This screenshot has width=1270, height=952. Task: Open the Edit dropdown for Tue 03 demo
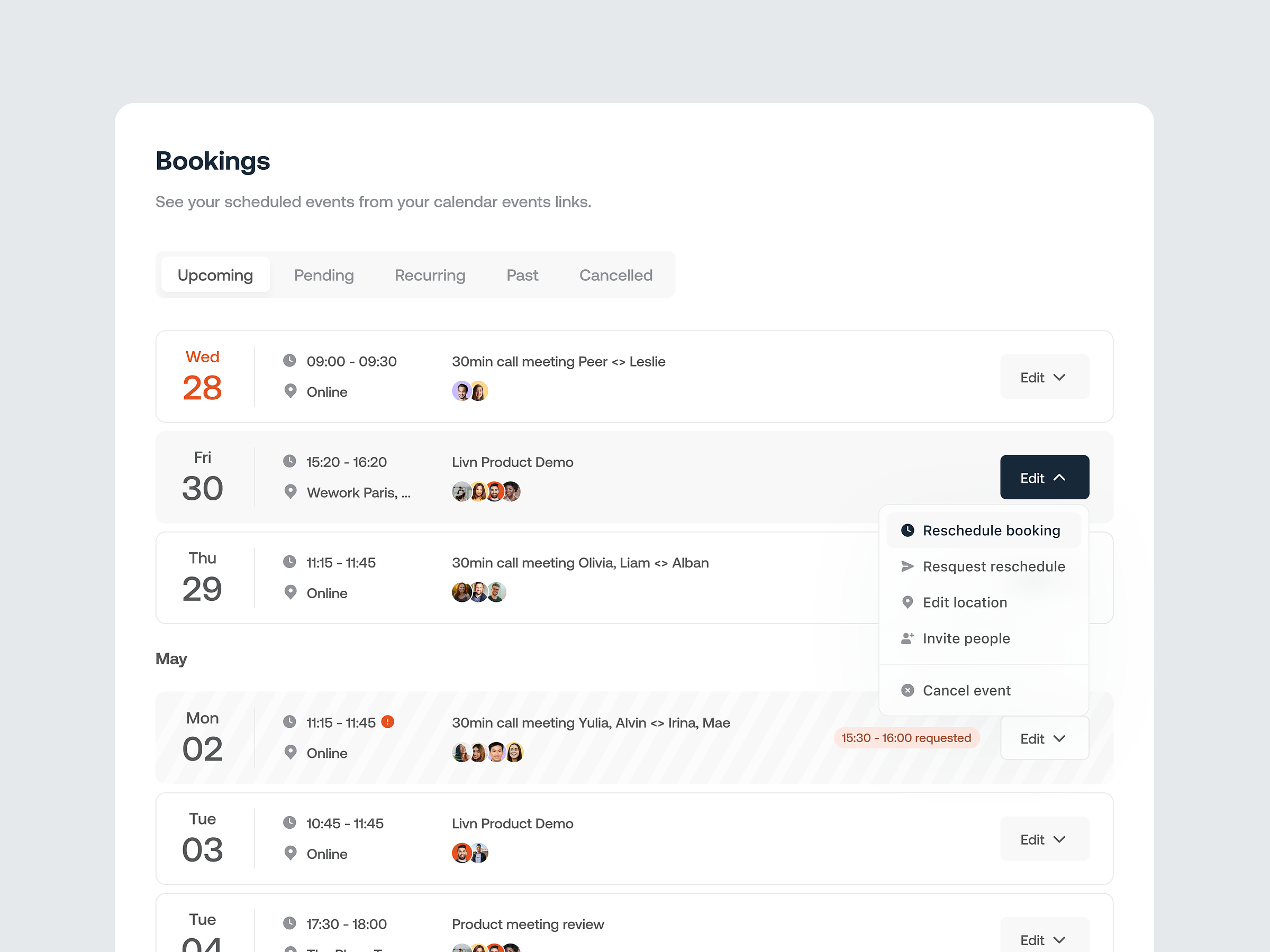tap(1044, 838)
